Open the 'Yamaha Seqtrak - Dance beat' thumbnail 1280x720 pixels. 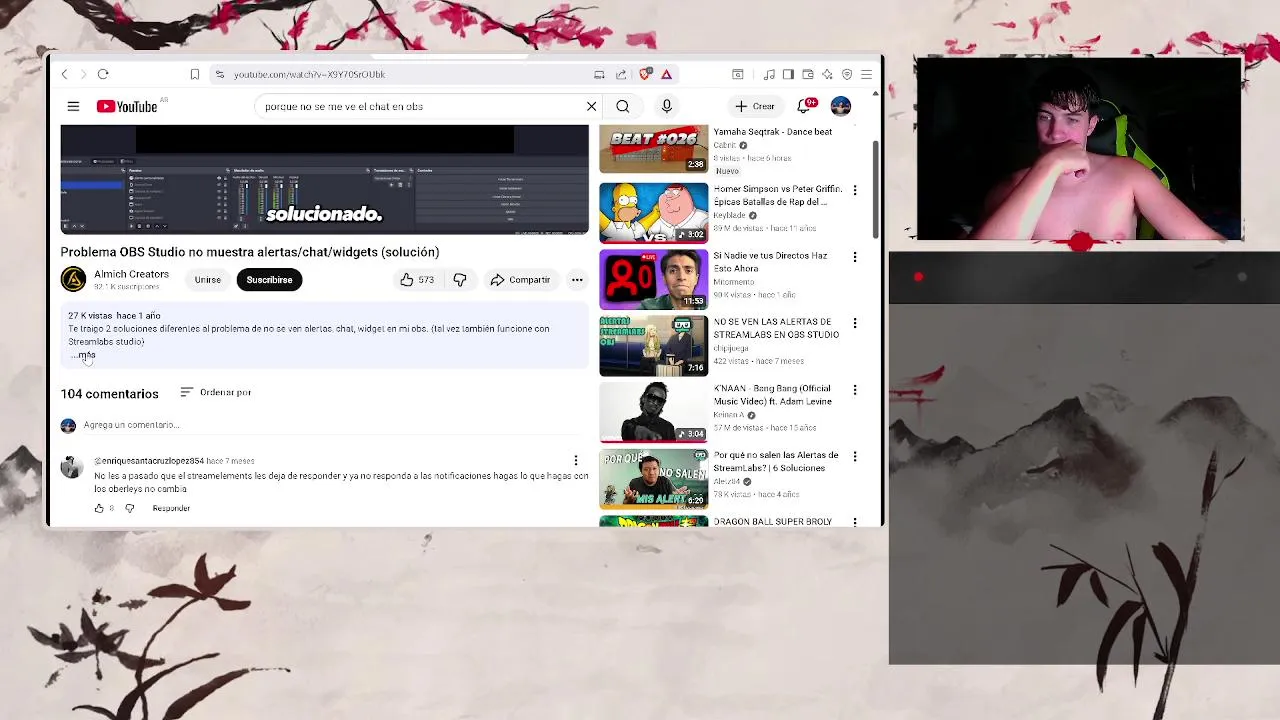pyautogui.click(x=653, y=149)
